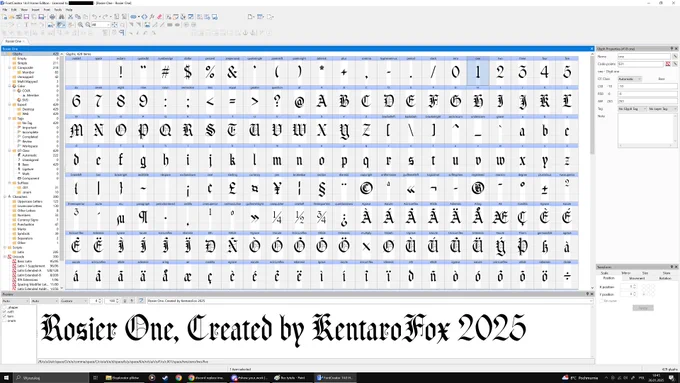Select Currency Signs in the tree
This screenshot has width=680, height=383.
point(28,220)
